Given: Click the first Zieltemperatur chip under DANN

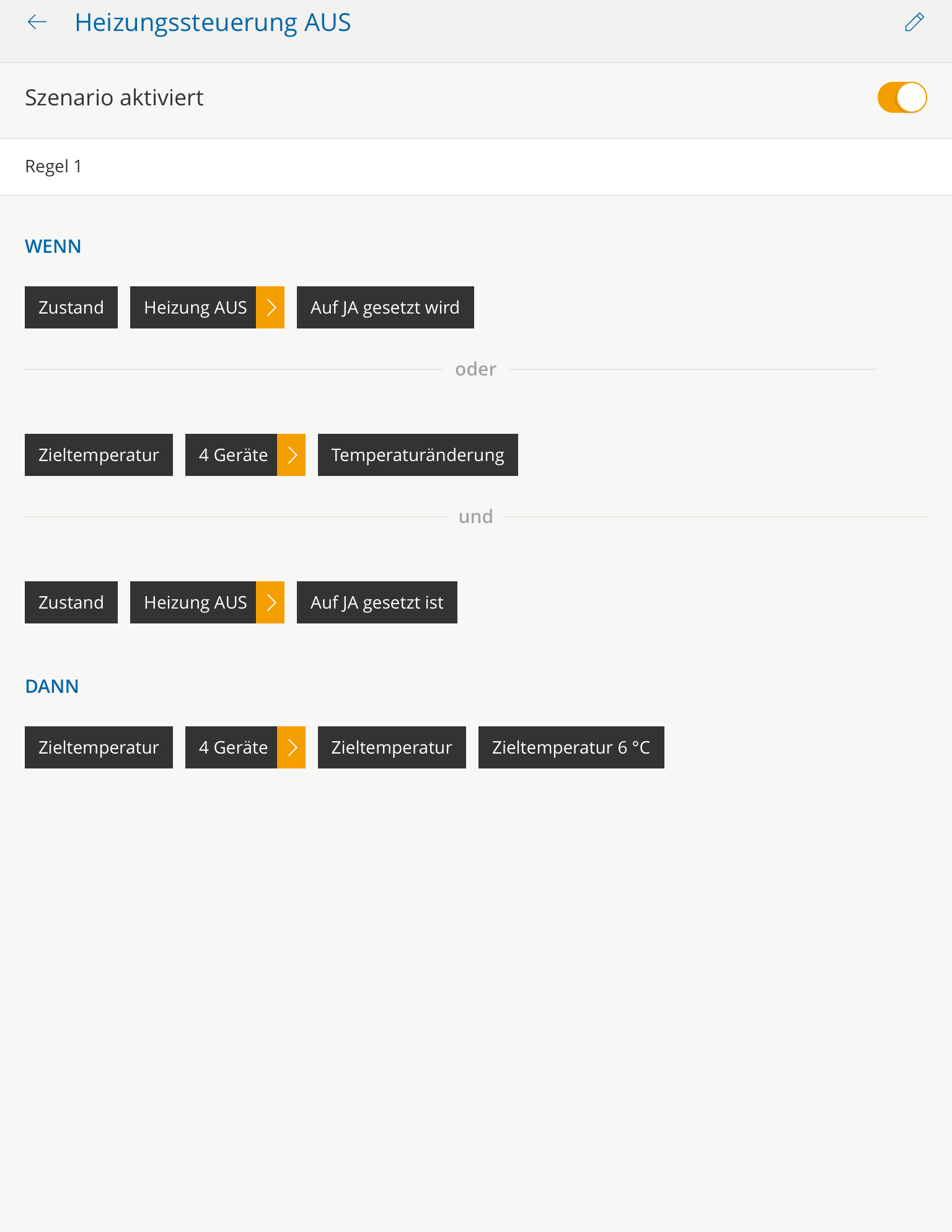Looking at the screenshot, I should [99, 747].
